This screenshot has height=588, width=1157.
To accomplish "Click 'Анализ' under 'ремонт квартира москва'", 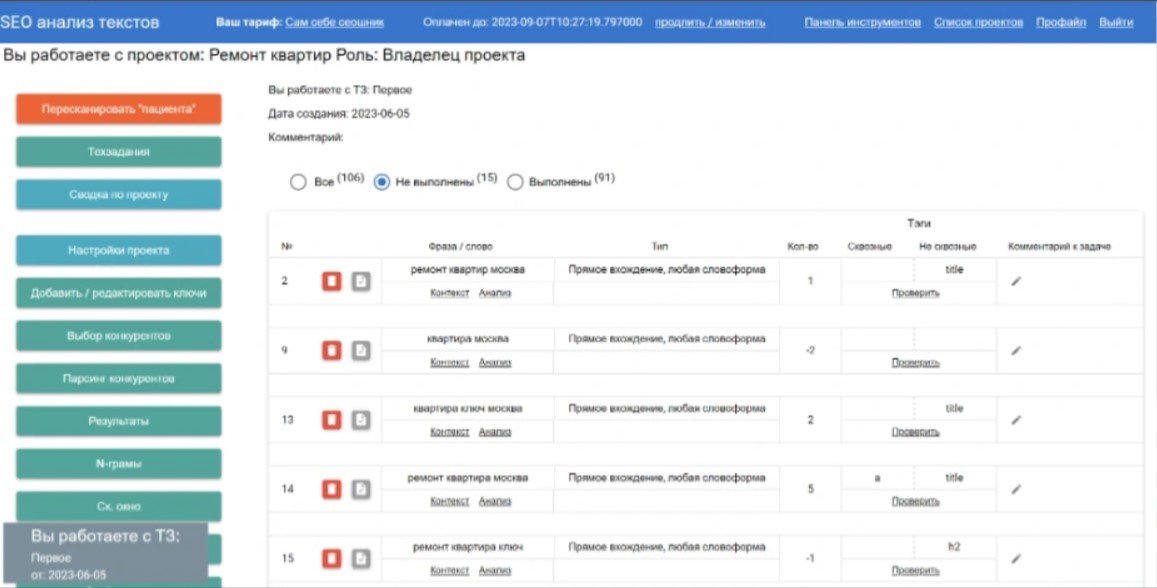I will pos(495,501).
